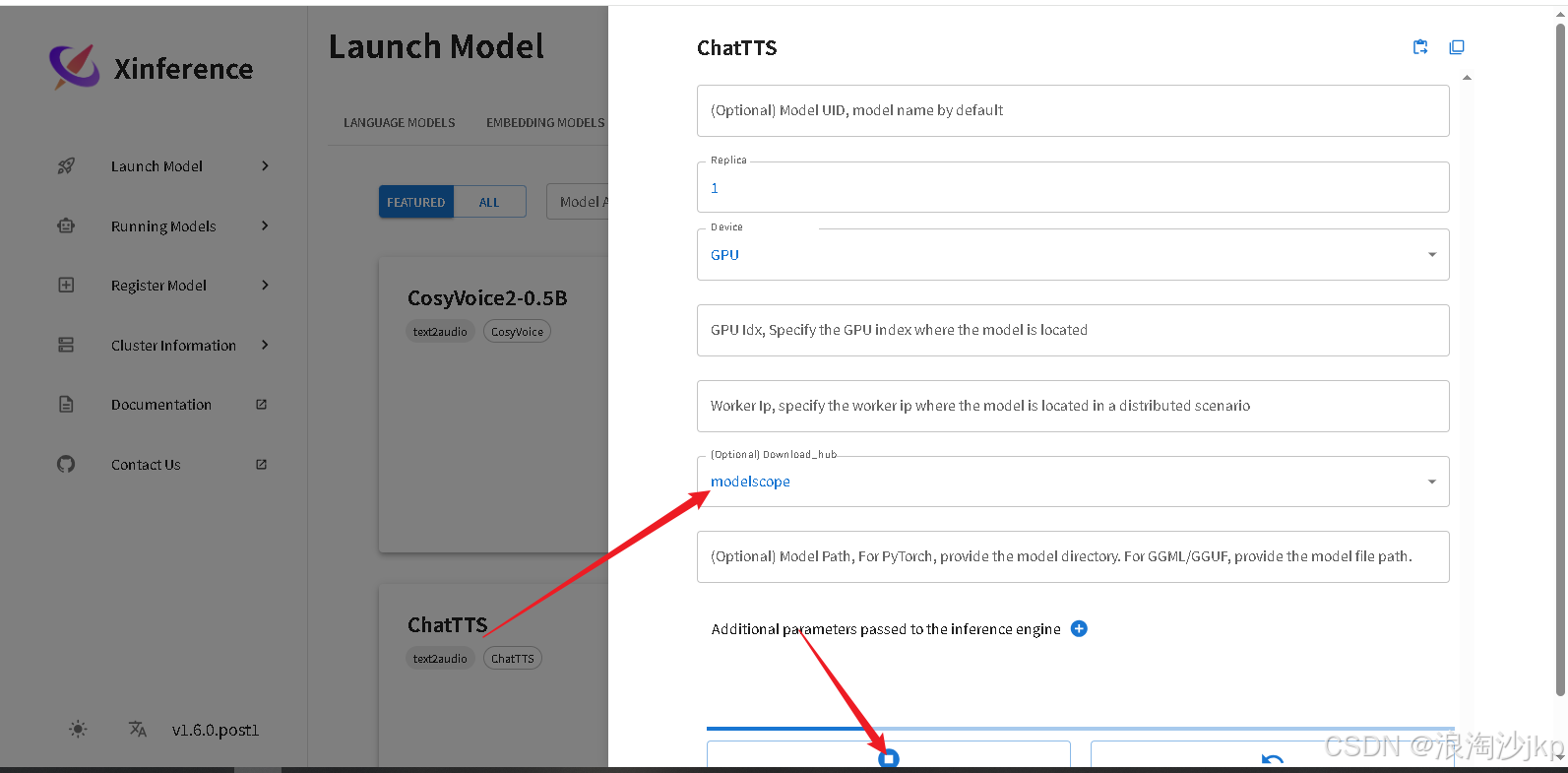Viewport: 1568px width, 773px height.
Task: Toggle the light/dark theme sun icon
Action: point(78,730)
